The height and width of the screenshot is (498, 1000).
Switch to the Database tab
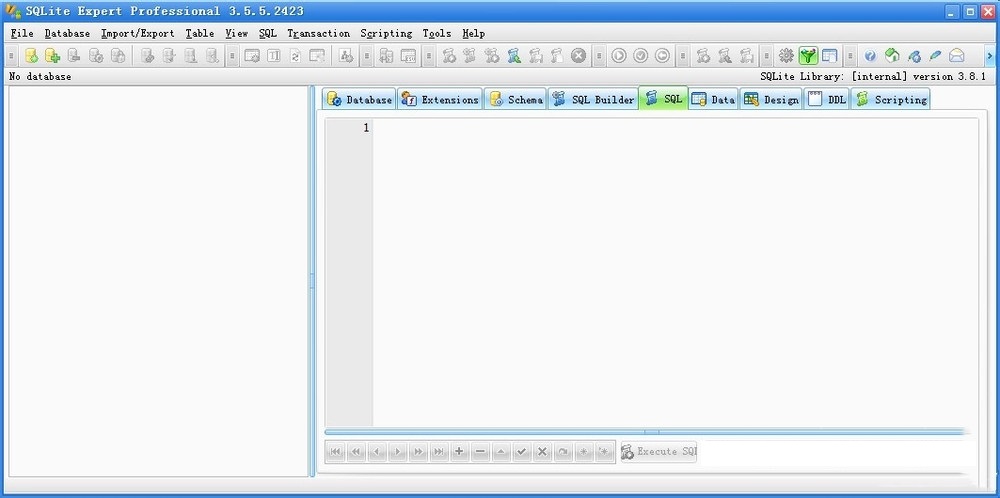tap(359, 99)
